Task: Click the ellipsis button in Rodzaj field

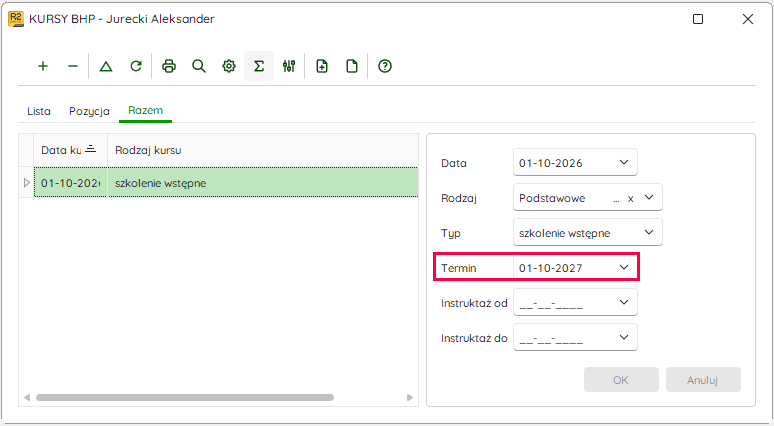Action: [x=616, y=200]
